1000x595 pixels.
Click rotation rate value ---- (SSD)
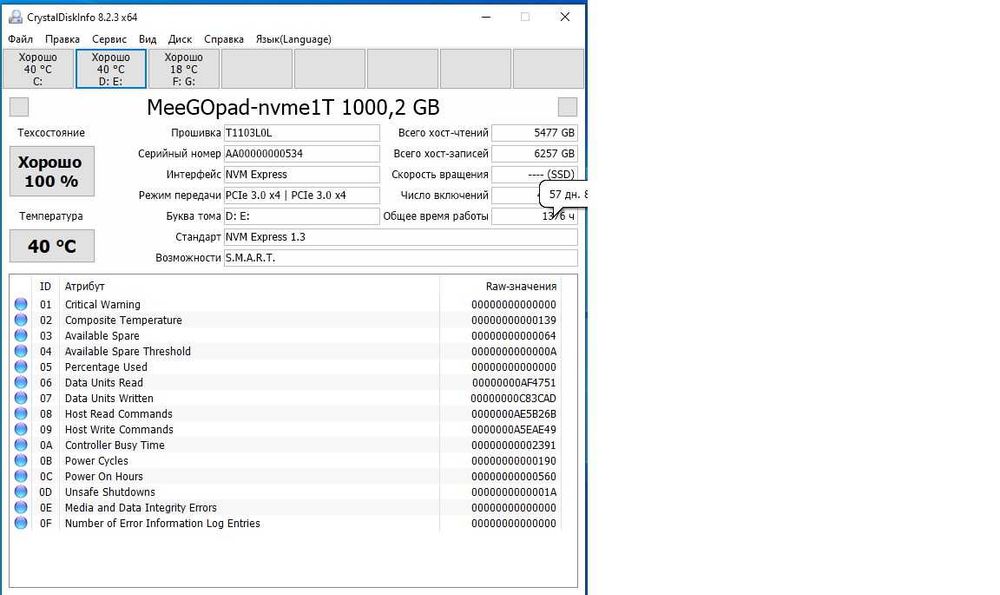coord(534,174)
